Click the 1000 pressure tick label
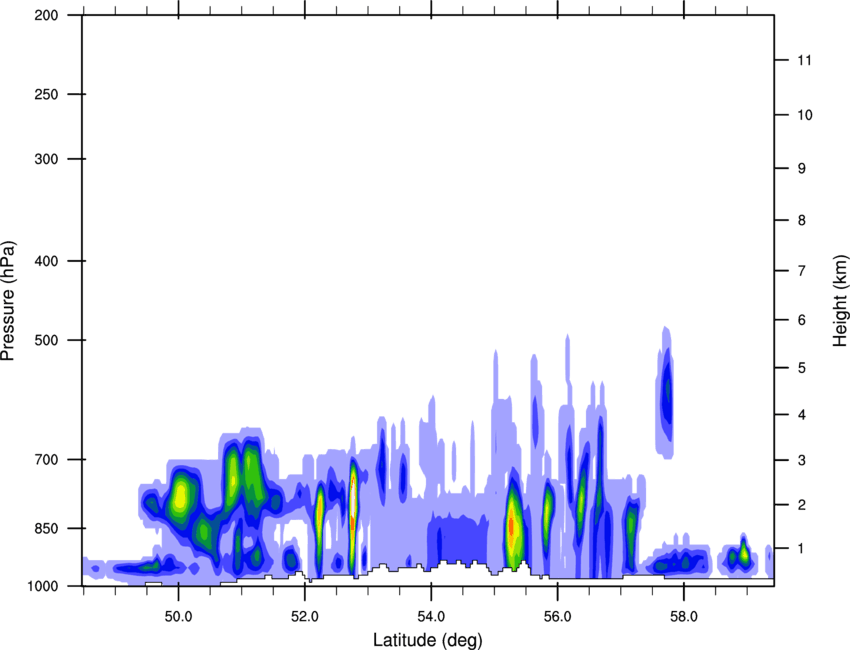This screenshot has width=850, height=650. coord(43,586)
